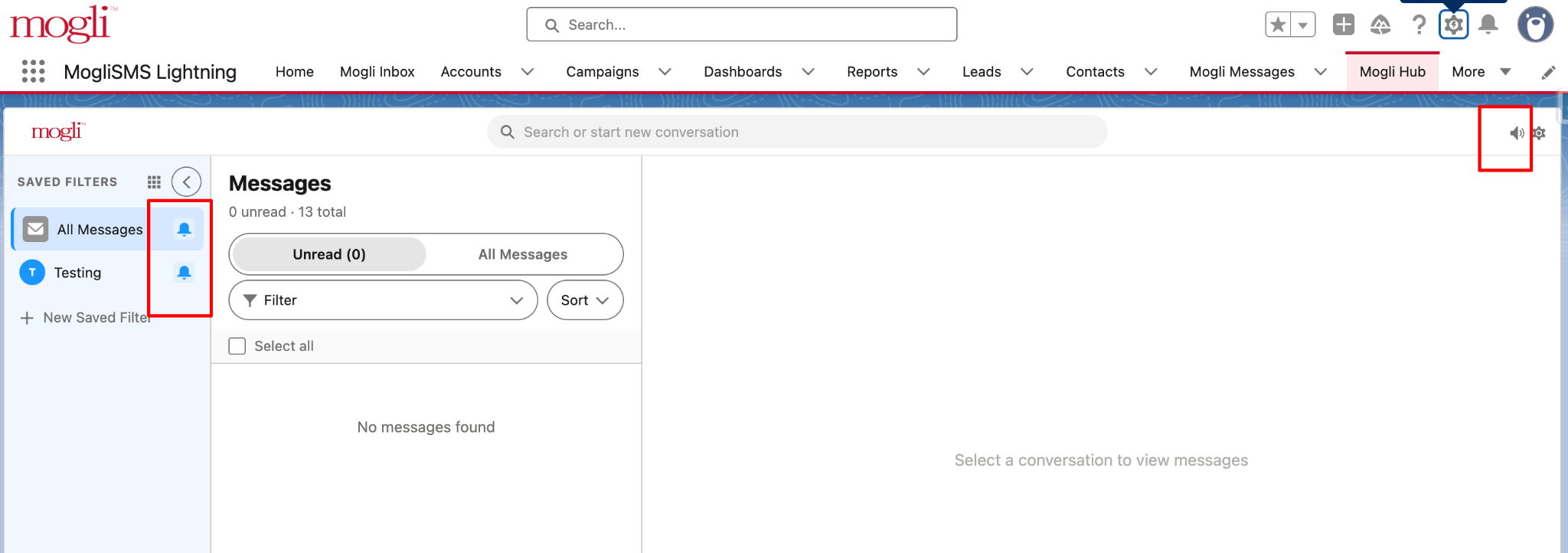Click the saved filters grid icon

(154, 182)
